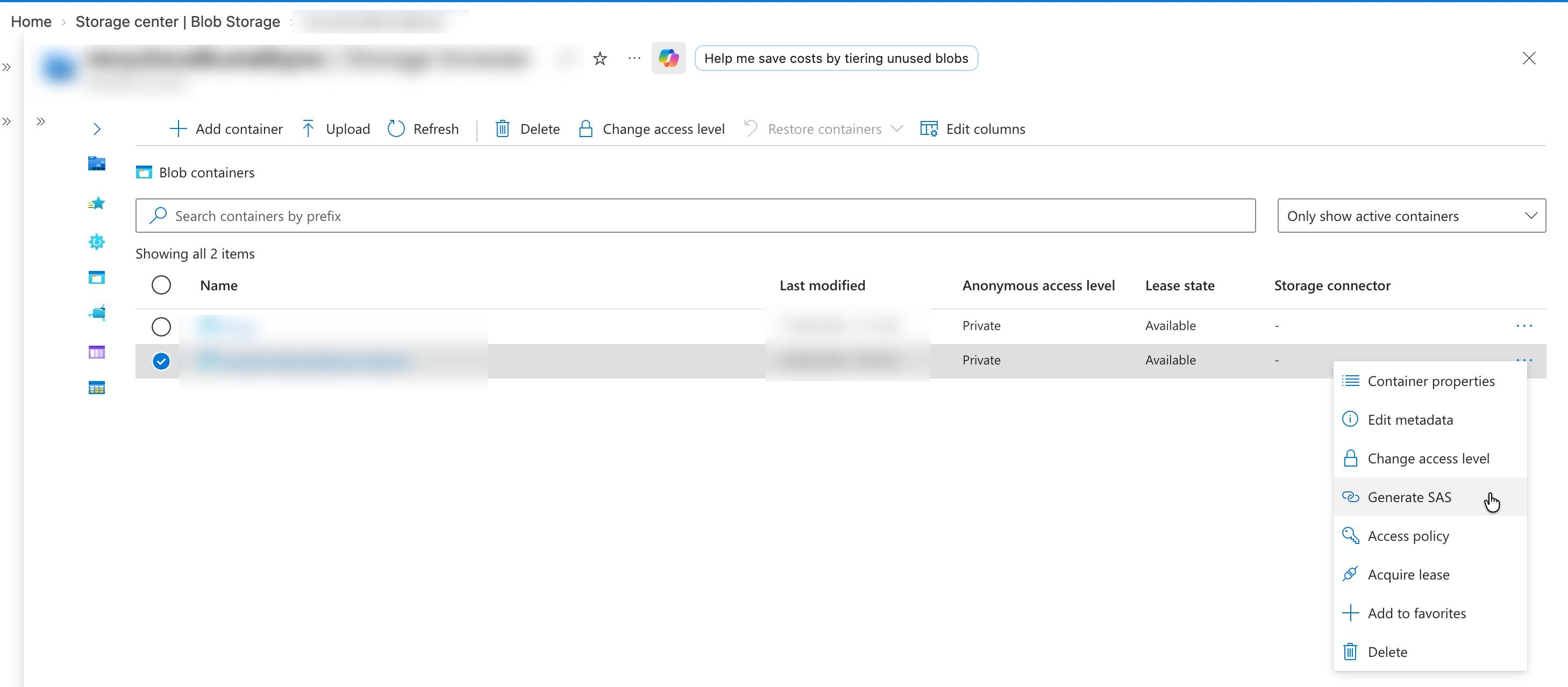Expand the lower double-chevron at far left edge
The height and width of the screenshot is (687, 1568).
(6, 121)
